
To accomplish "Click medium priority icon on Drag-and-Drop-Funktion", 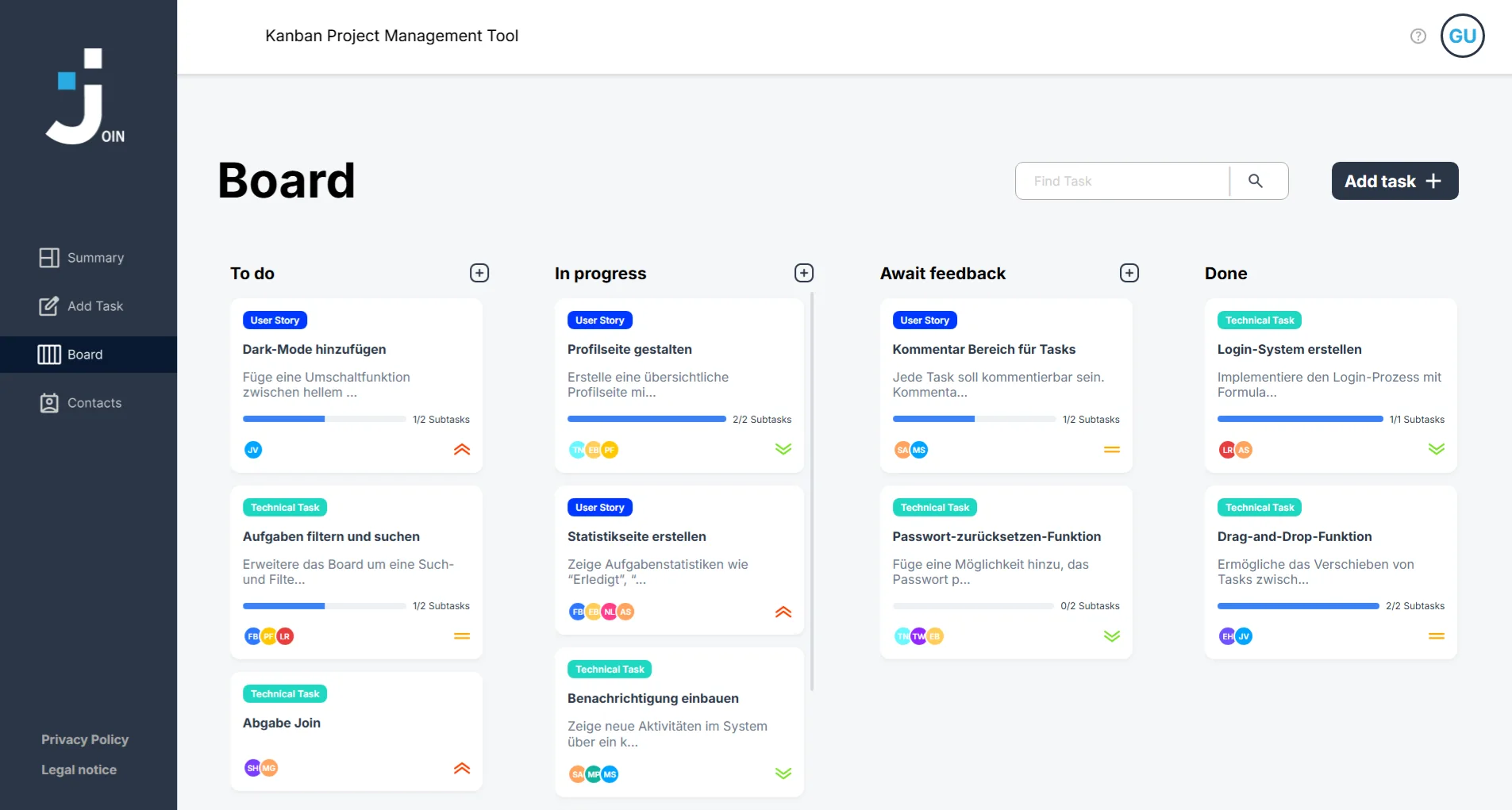I will [1437, 636].
